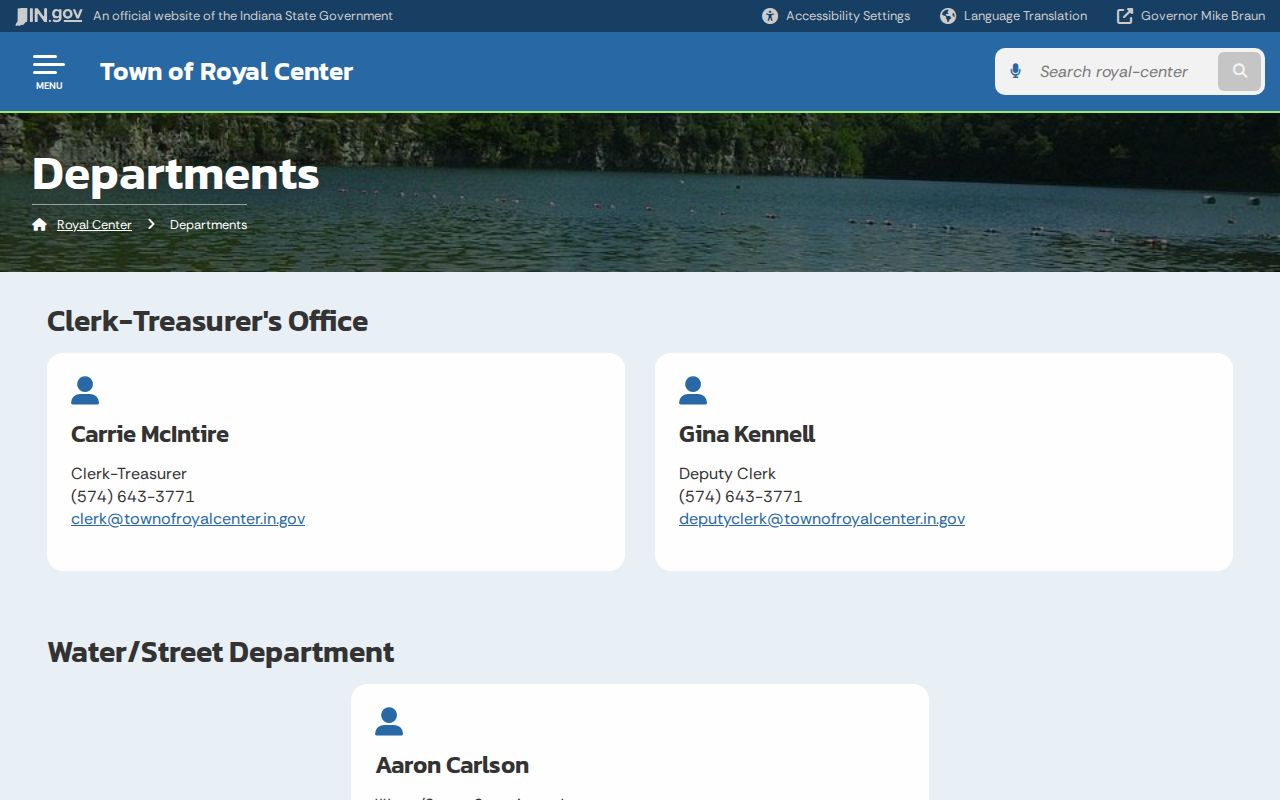Click the home icon in breadcrumb
Image resolution: width=1280 pixels, height=800 pixels.
click(x=40, y=224)
